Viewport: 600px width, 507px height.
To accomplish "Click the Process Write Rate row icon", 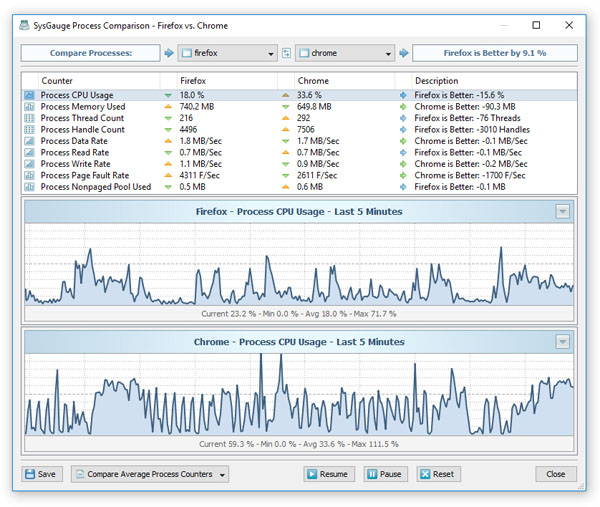I will pos(29,164).
